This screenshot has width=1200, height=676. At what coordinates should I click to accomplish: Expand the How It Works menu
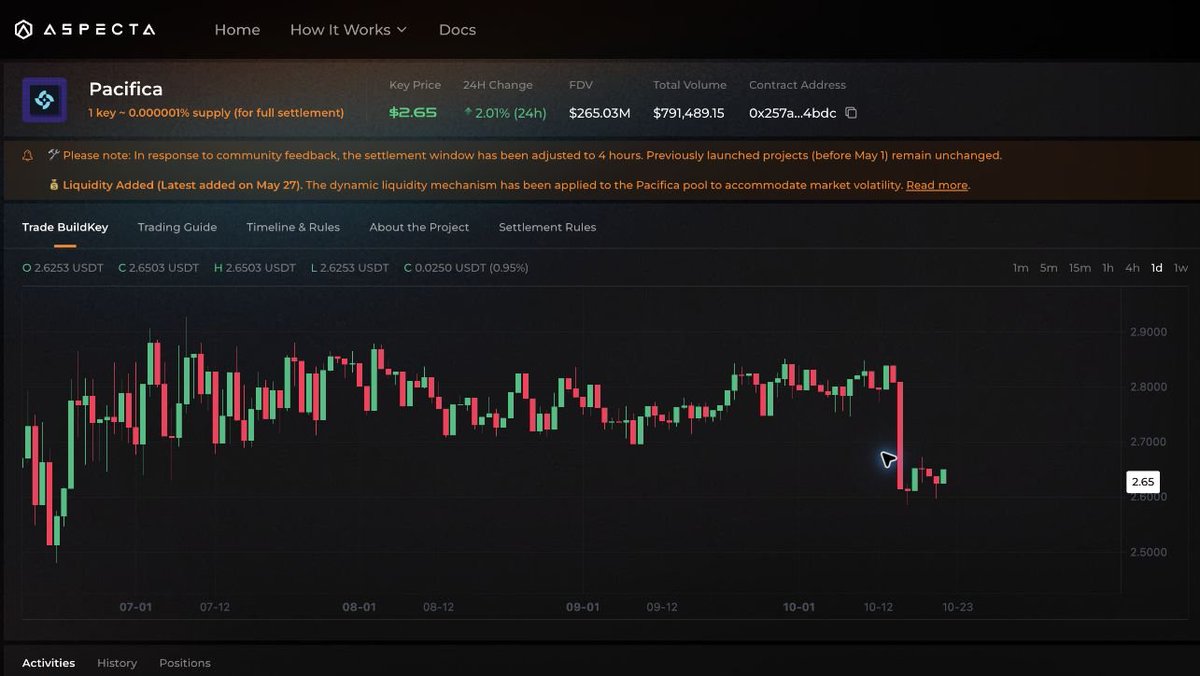[348, 30]
